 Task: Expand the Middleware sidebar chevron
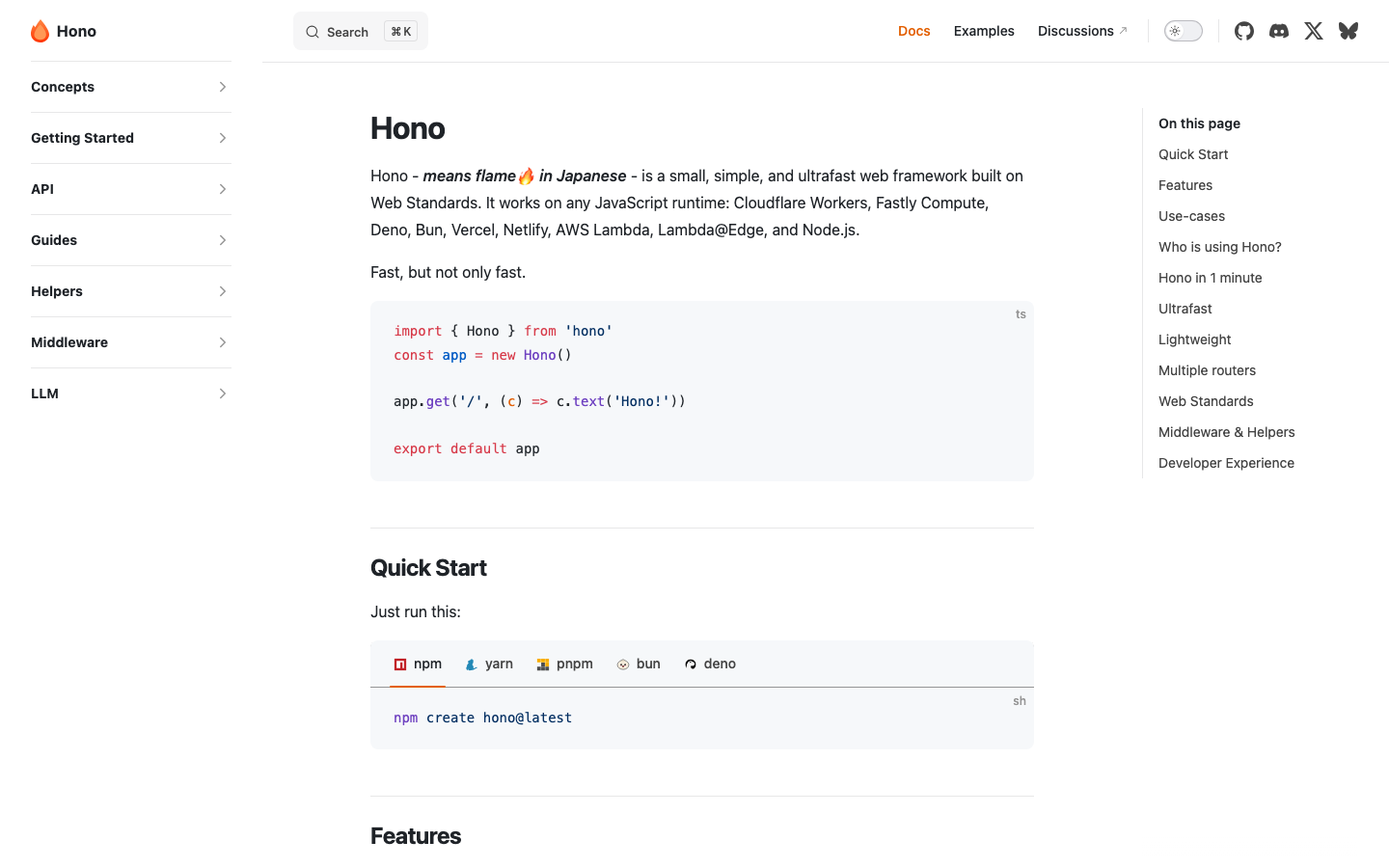[x=223, y=342]
